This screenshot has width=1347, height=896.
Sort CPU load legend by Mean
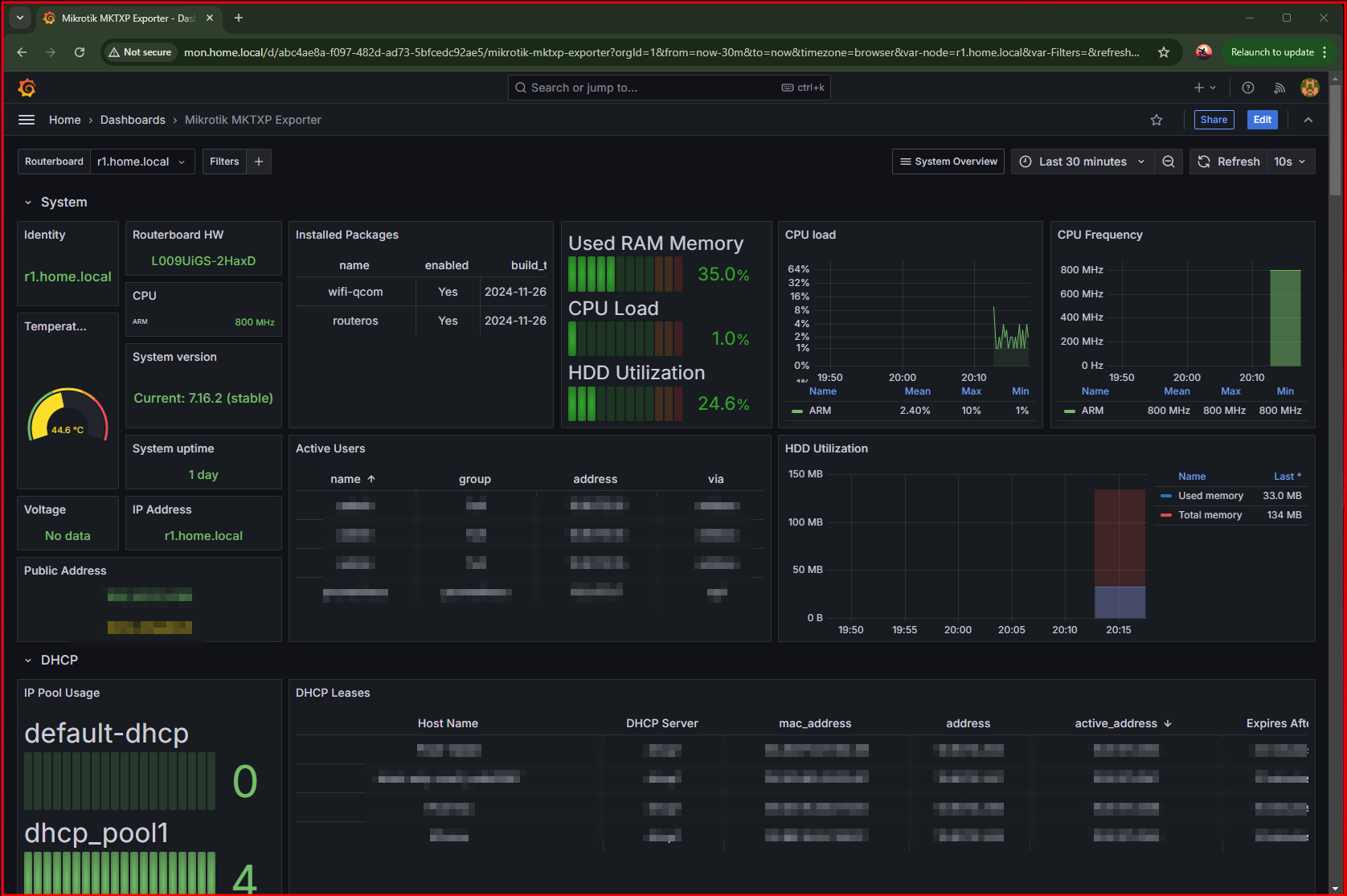917,391
